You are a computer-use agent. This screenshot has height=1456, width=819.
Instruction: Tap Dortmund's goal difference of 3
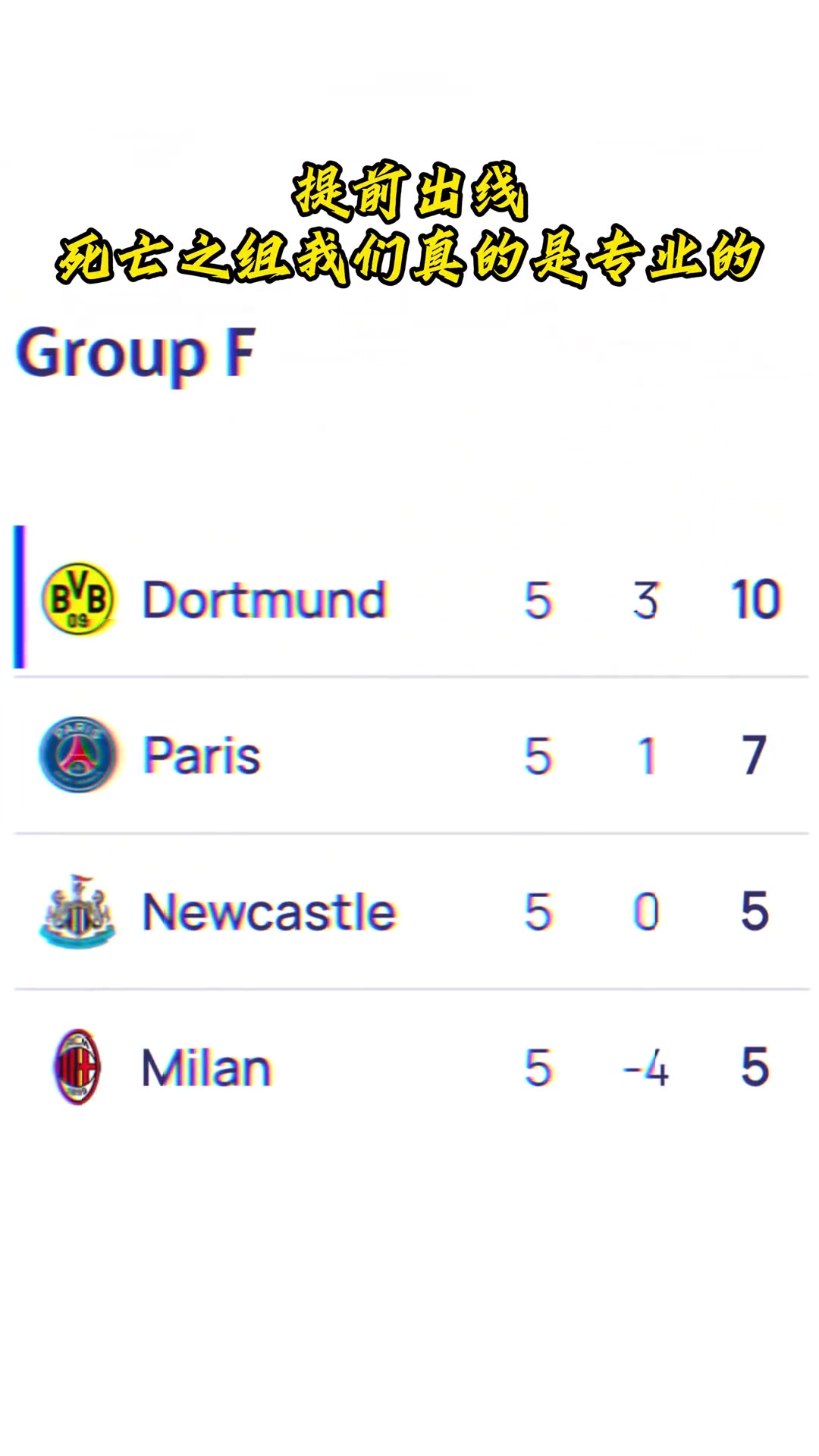coord(645,600)
